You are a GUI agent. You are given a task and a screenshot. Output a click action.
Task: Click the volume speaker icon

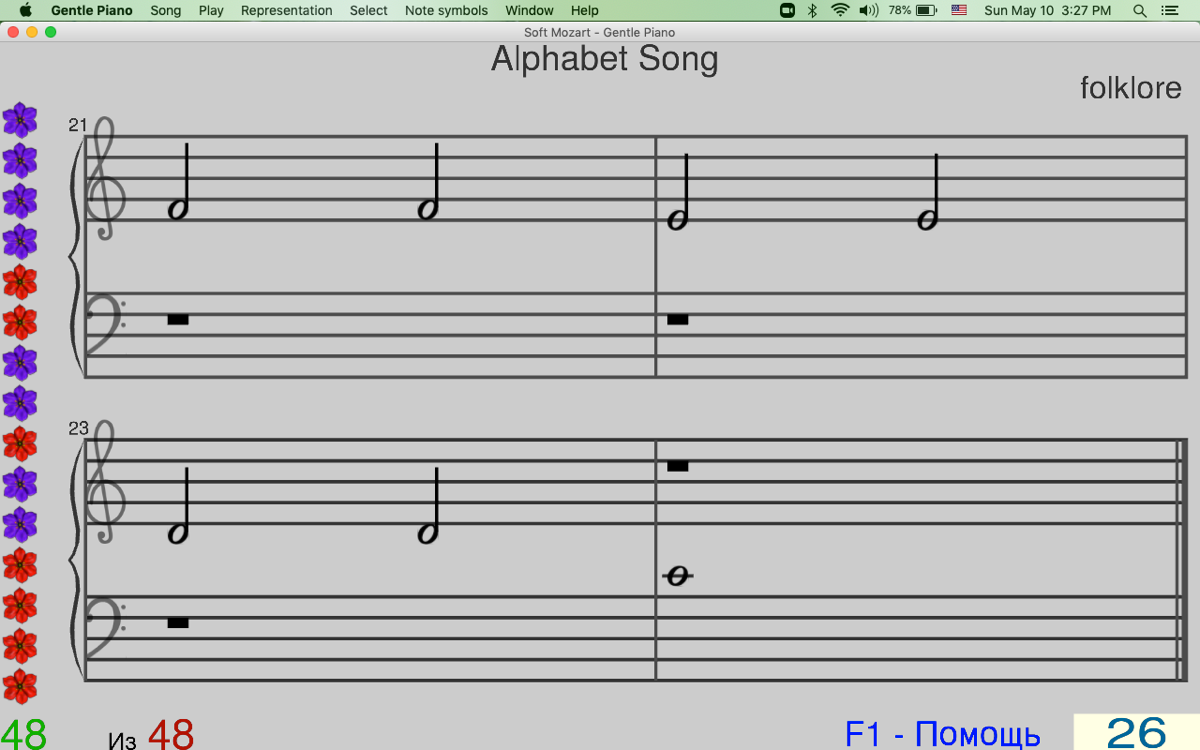(x=868, y=10)
